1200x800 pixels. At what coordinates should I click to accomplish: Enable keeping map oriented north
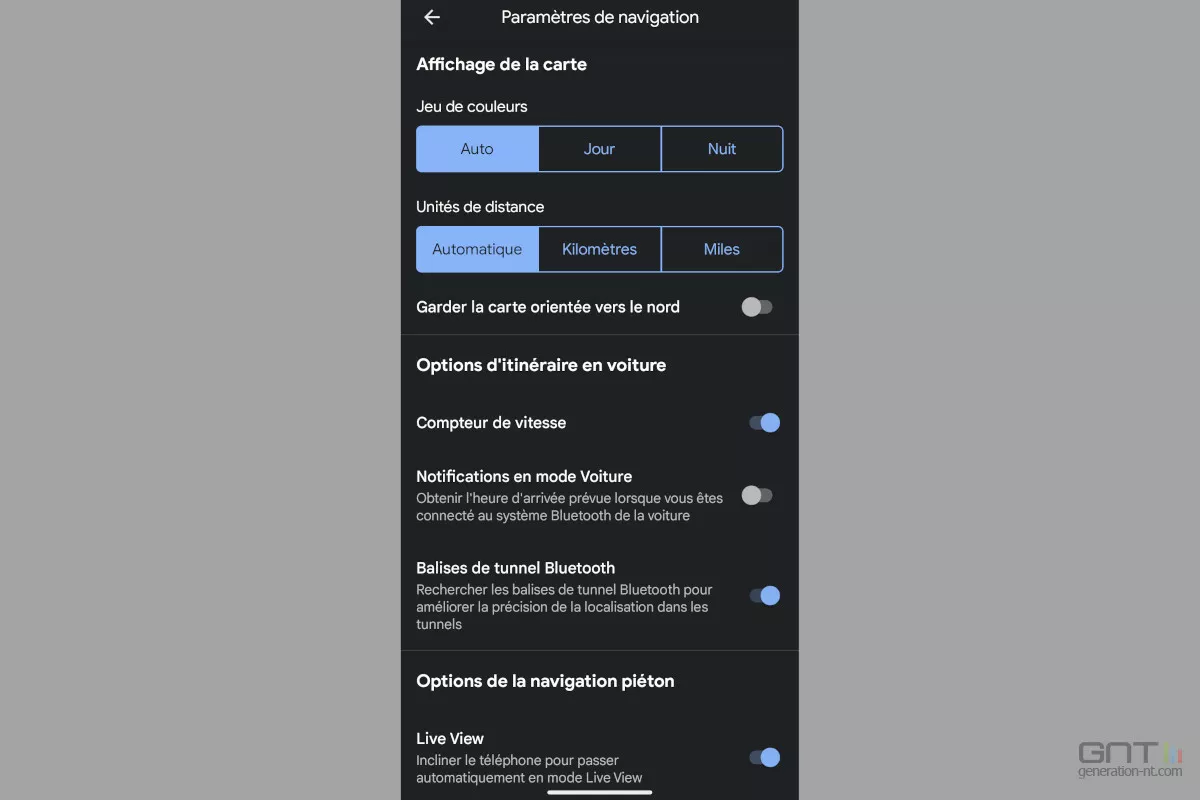pos(757,307)
